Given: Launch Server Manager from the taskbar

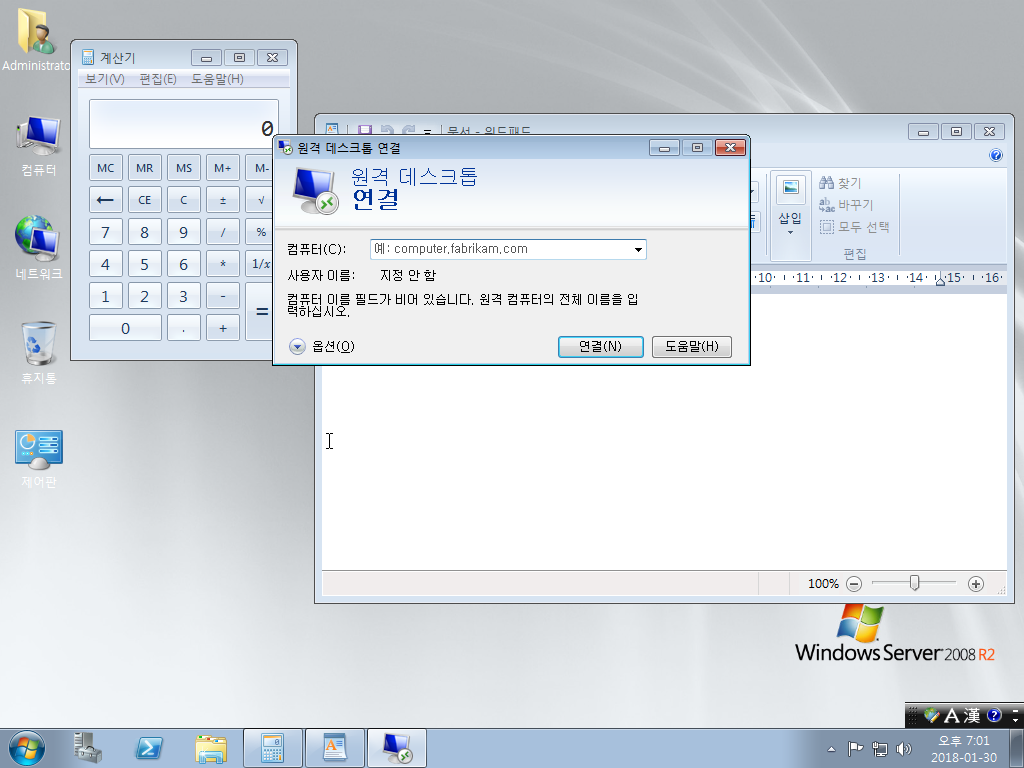Looking at the screenshot, I should (88, 748).
